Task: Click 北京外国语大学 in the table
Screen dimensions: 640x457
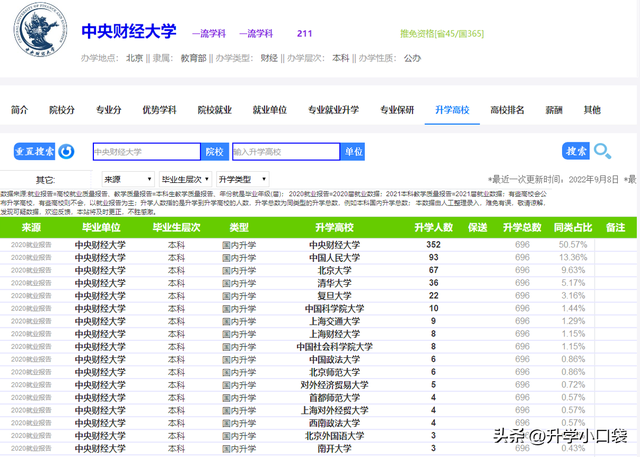Action: click(334, 435)
